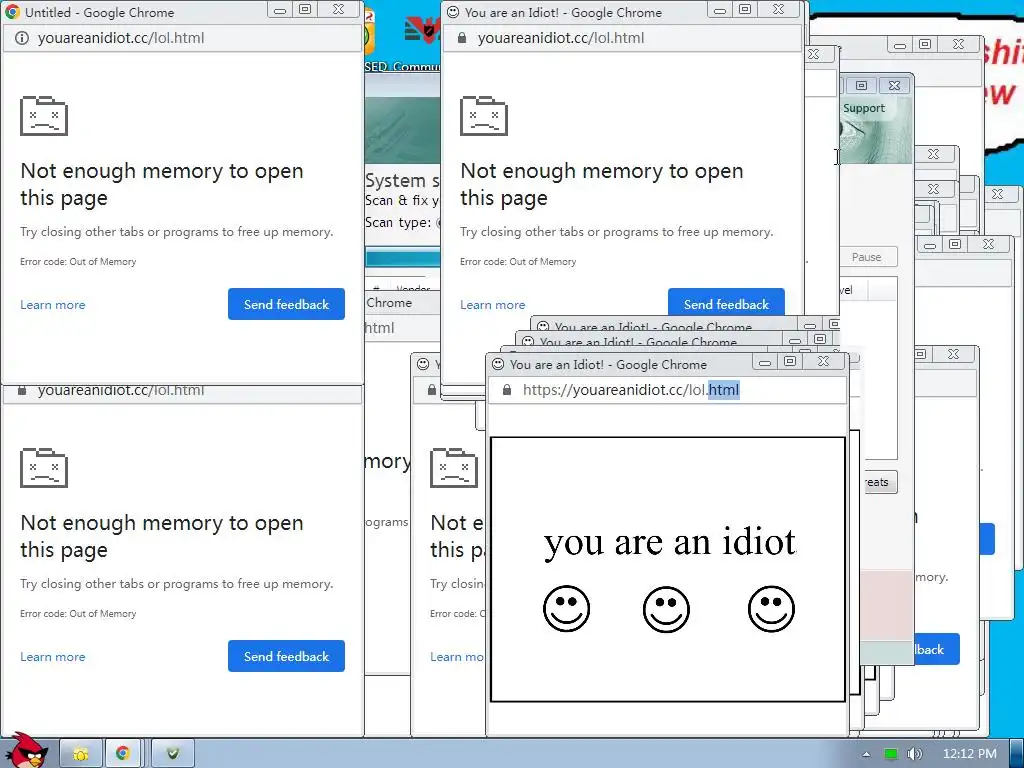Click lock icon beside https://youareanidiot.cc URL
Viewport: 1024px width, 768px height.
(507, 390)
